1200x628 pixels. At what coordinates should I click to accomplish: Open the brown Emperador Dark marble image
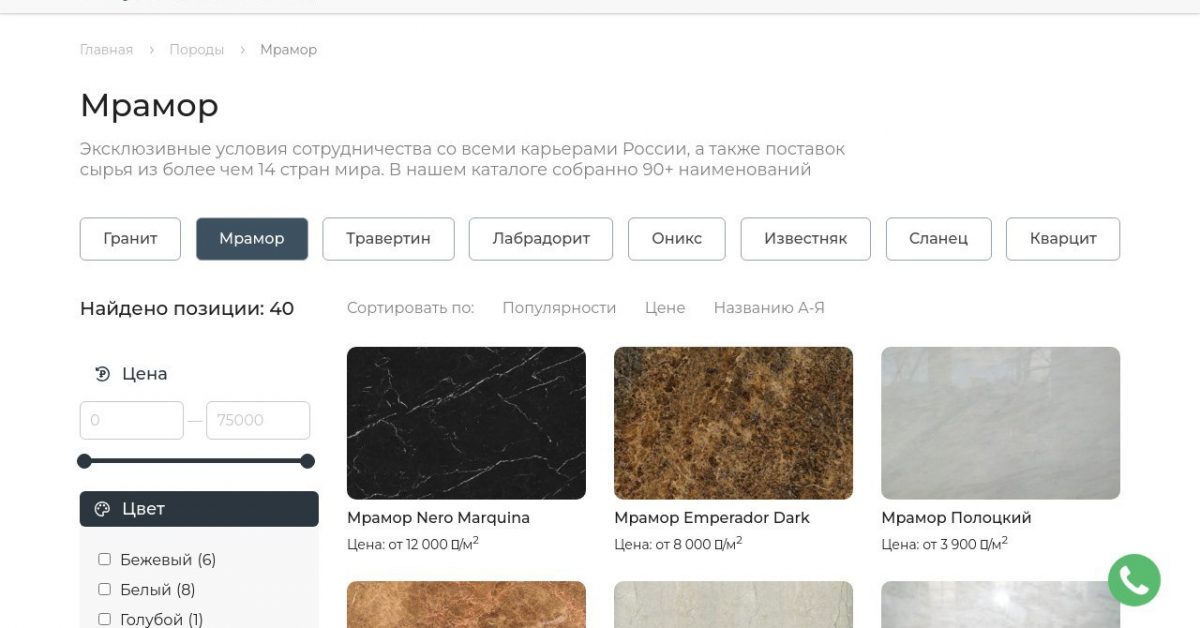click(733, 423)
